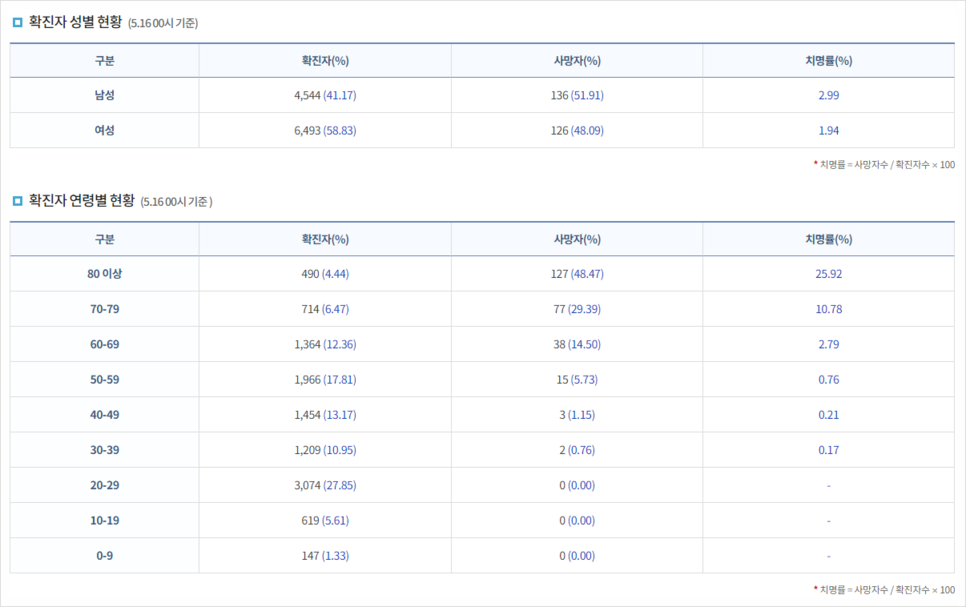Click the 0 (0.00) deaths in 20-29 row
This screenshot has height=607, width=966.
click(x=577, y=485)
